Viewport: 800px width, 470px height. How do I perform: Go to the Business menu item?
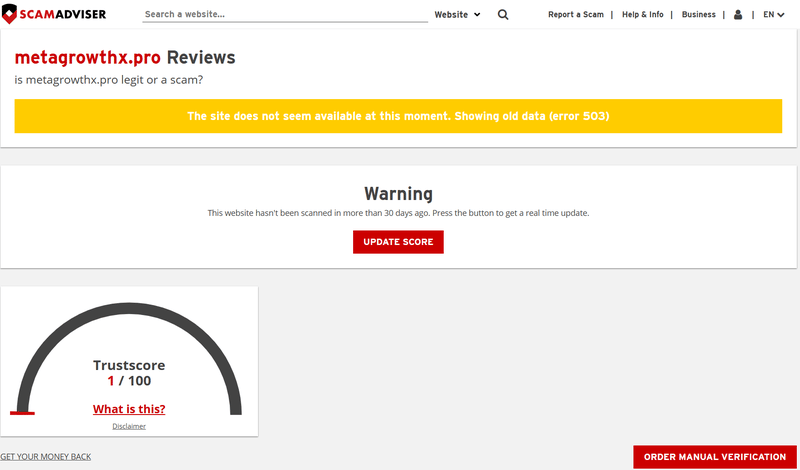click(698, 14)
